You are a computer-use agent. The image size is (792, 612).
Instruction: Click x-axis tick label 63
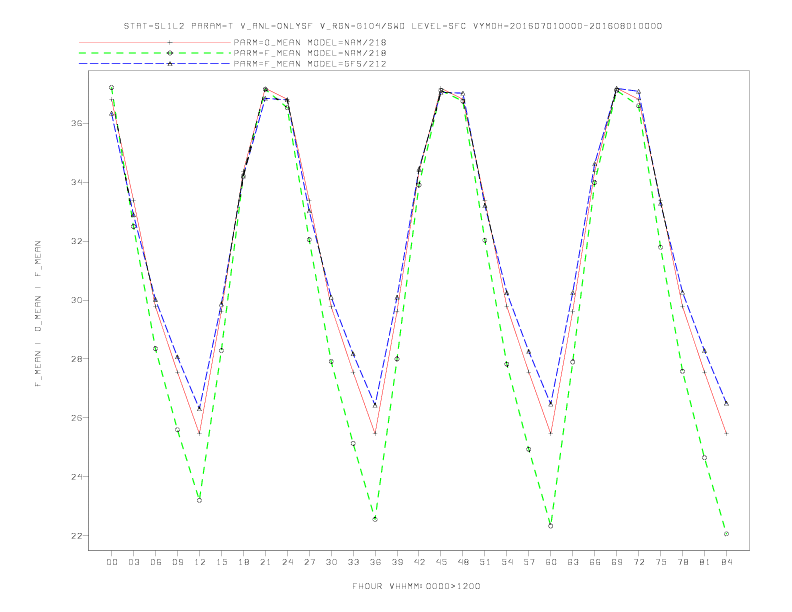(x=573, y=562)
